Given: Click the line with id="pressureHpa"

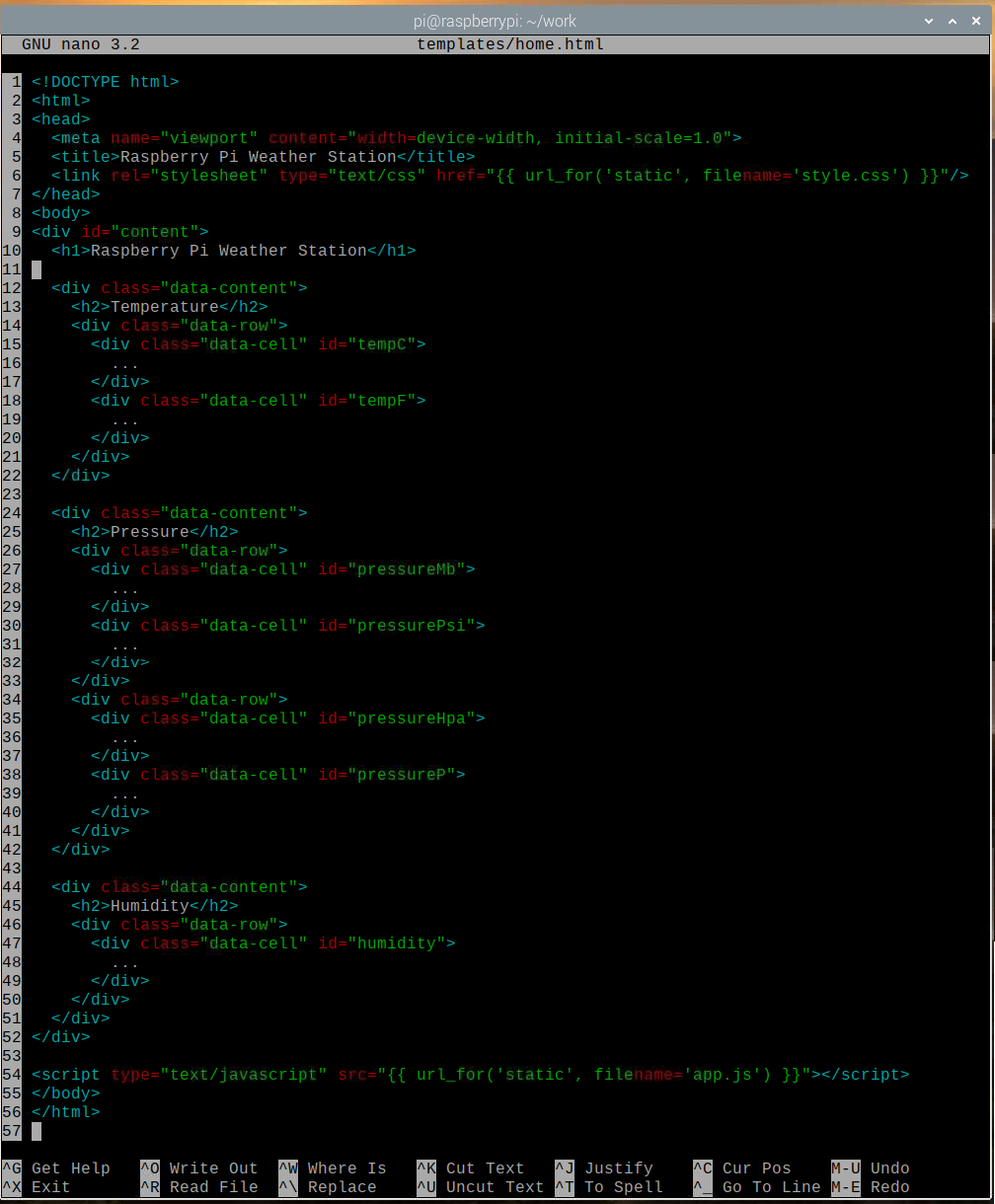Looking at the screenshot, I should point(288,718).
